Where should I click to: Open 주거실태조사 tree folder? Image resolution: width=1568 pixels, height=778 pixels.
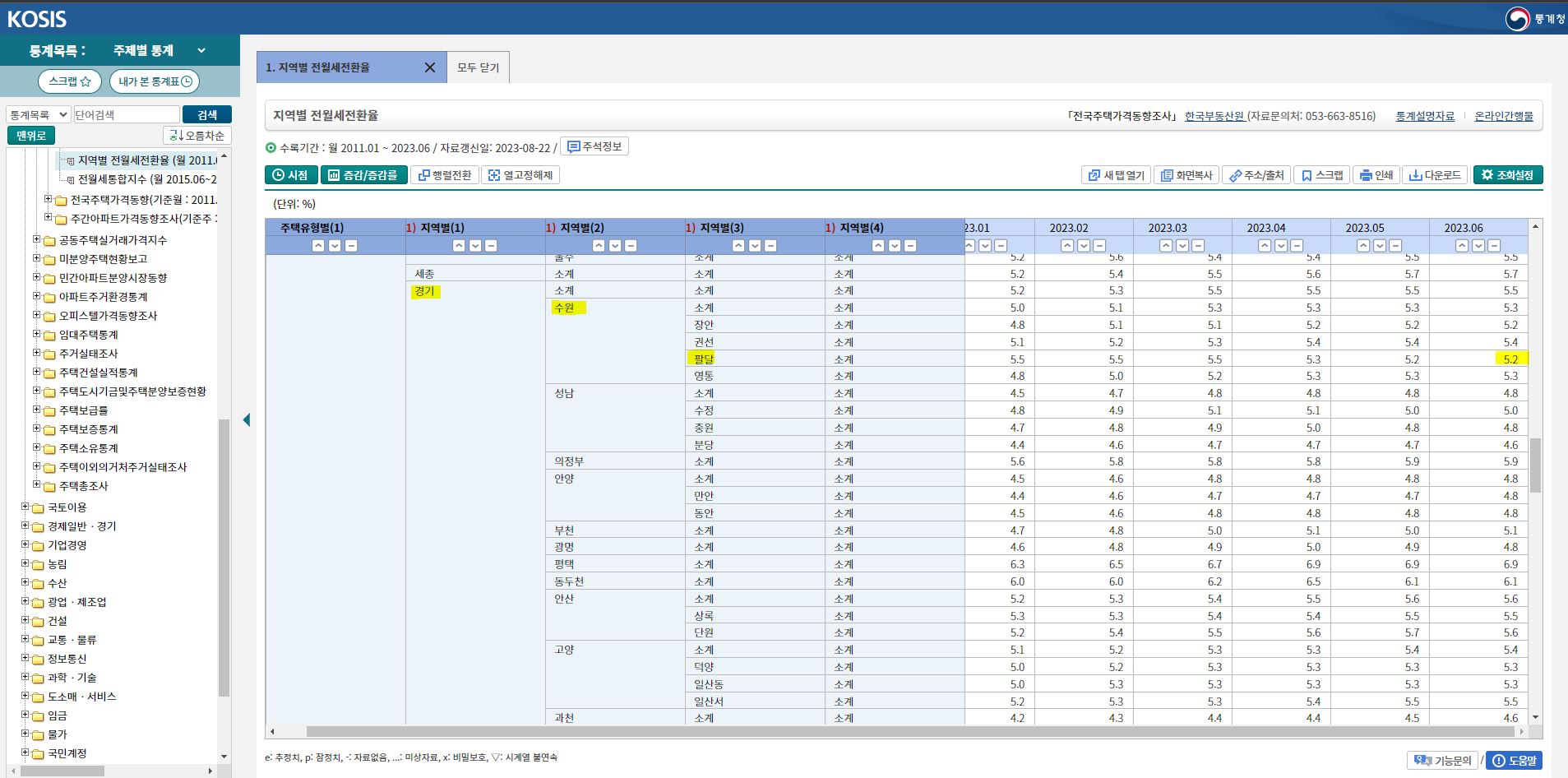(x=89, y=354)
